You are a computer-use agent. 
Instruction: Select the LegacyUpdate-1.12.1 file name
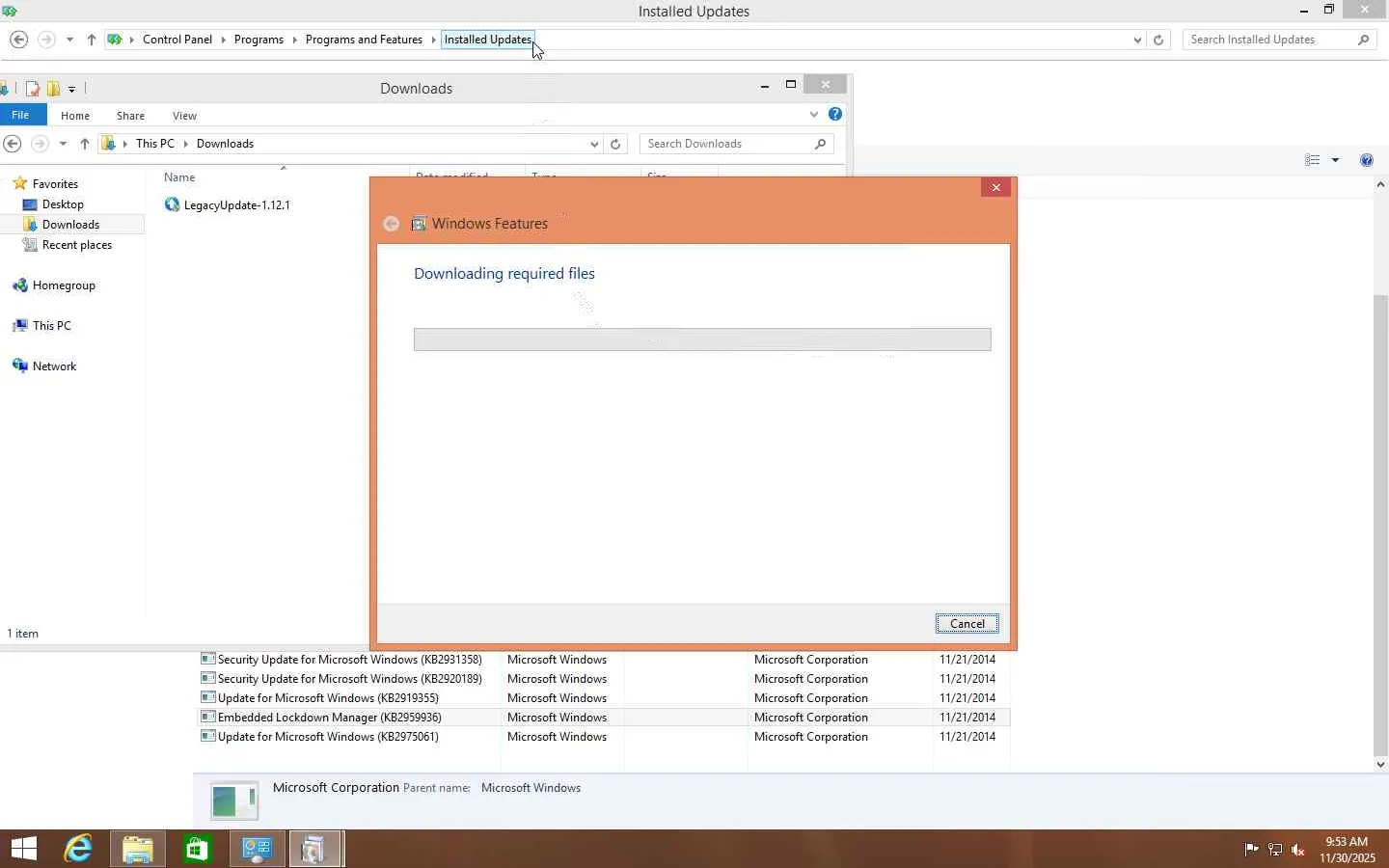237,204
